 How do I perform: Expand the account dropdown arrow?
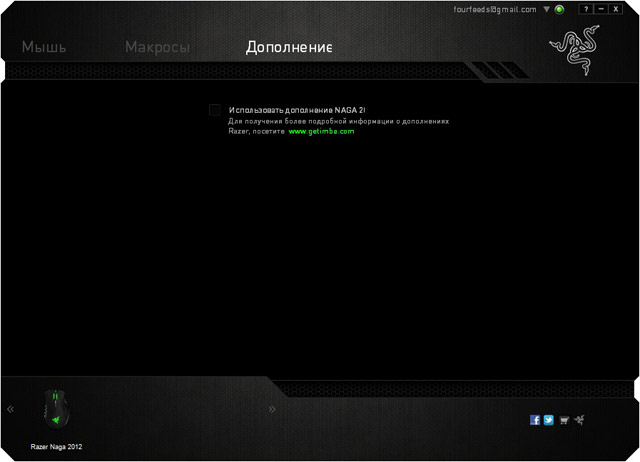pyautogui.click(x=546, y=9)
